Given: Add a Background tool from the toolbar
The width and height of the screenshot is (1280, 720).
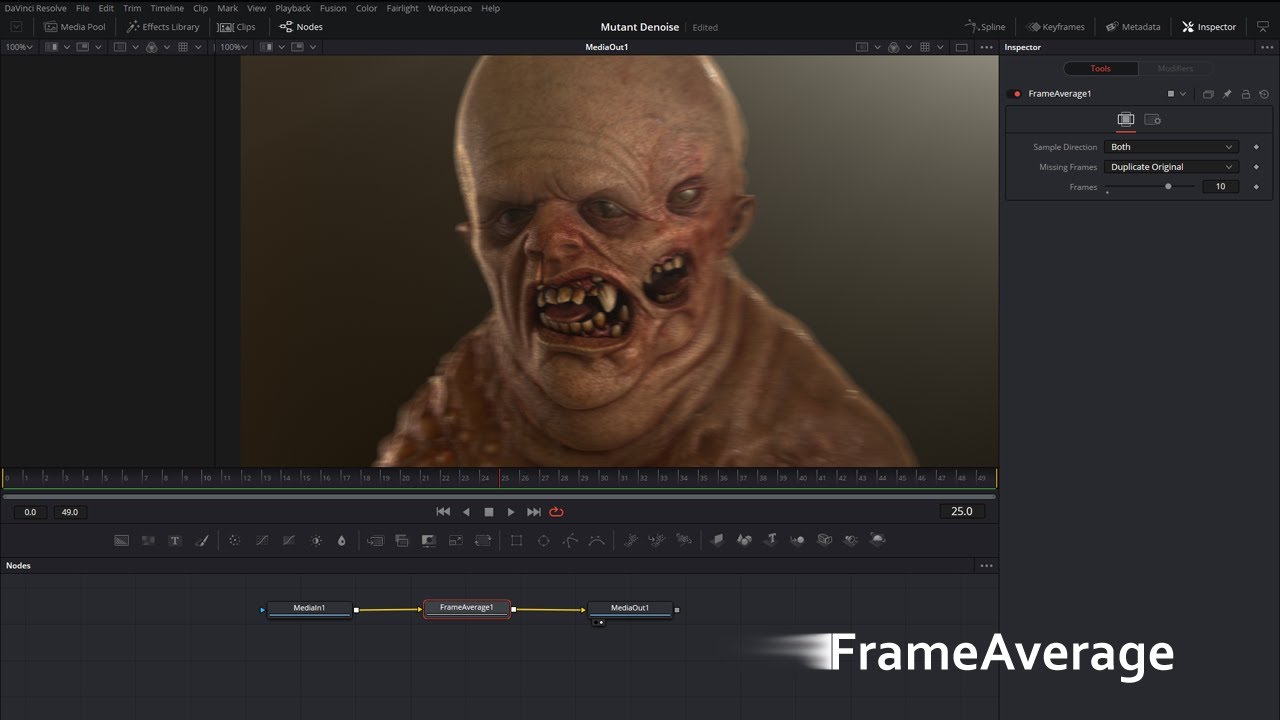Looking at the screenshot, I should pos(121,540).
